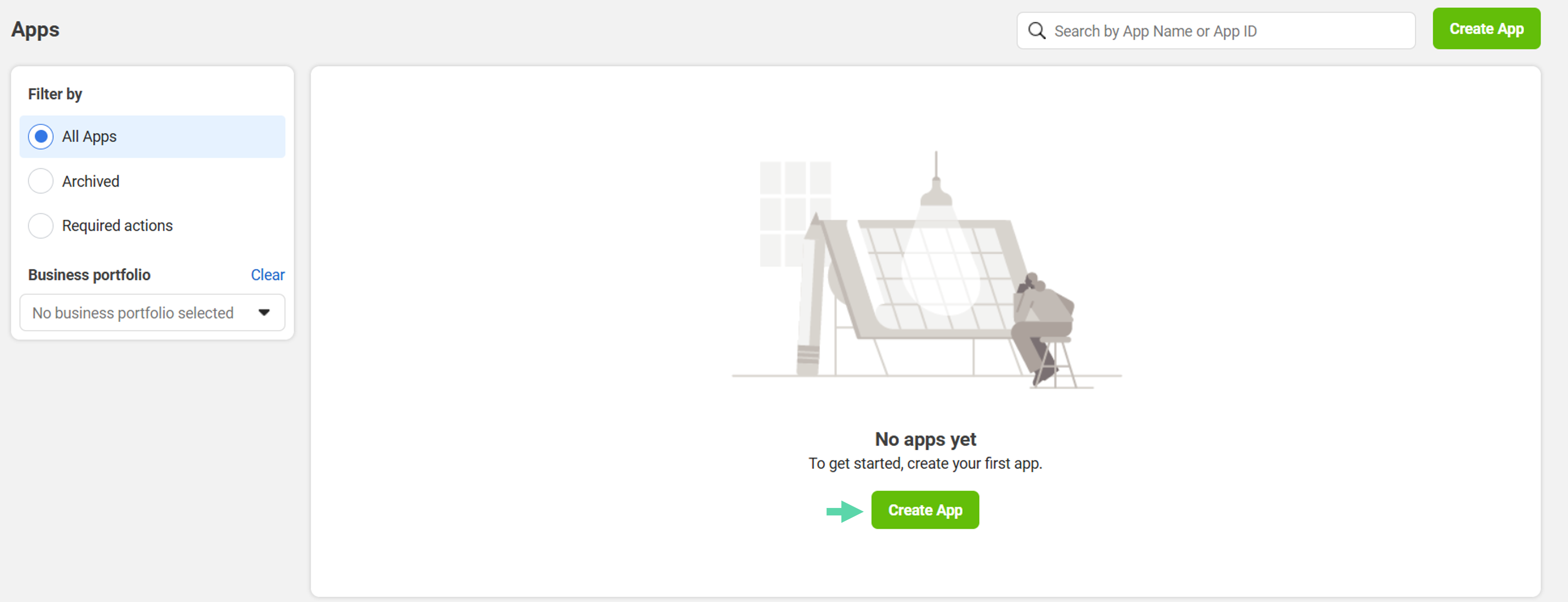
Task: Click the Clear link next to Business portfolio
Action: [268, 275]
